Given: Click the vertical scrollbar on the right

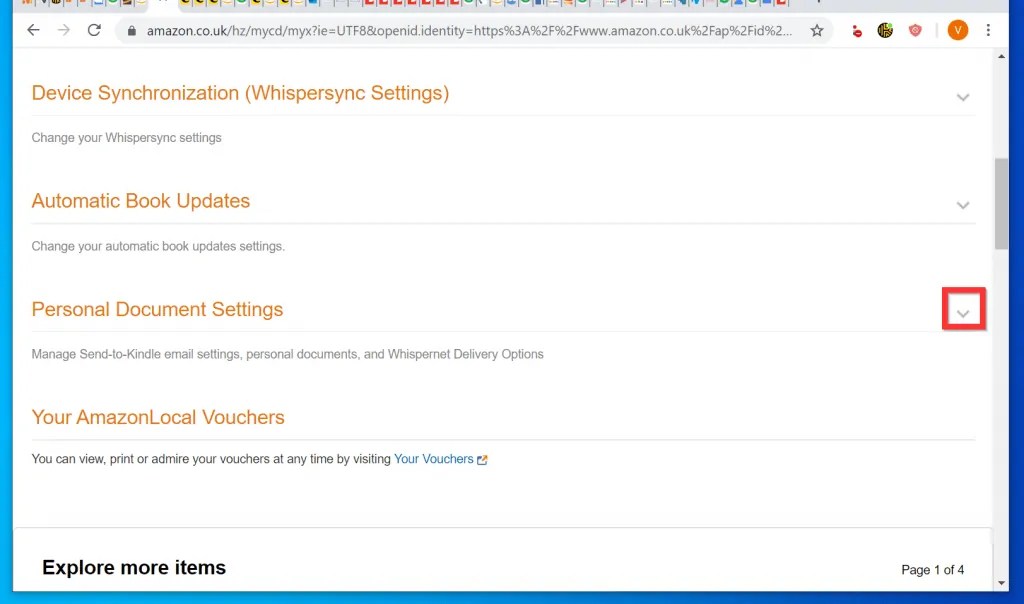Looking at the screenshot, I should tap(1000, 200).
